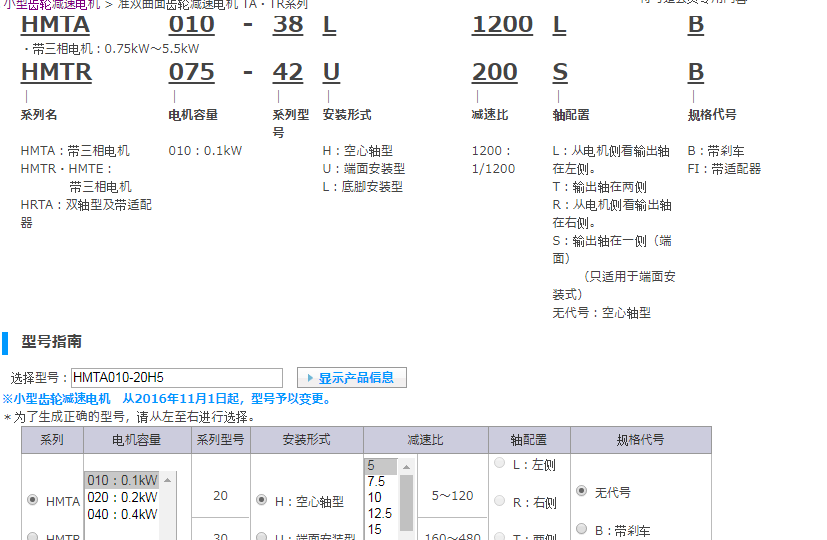Select reduction ratio 5 in list
Screen dimensions: 827x540
coord(381,465)
